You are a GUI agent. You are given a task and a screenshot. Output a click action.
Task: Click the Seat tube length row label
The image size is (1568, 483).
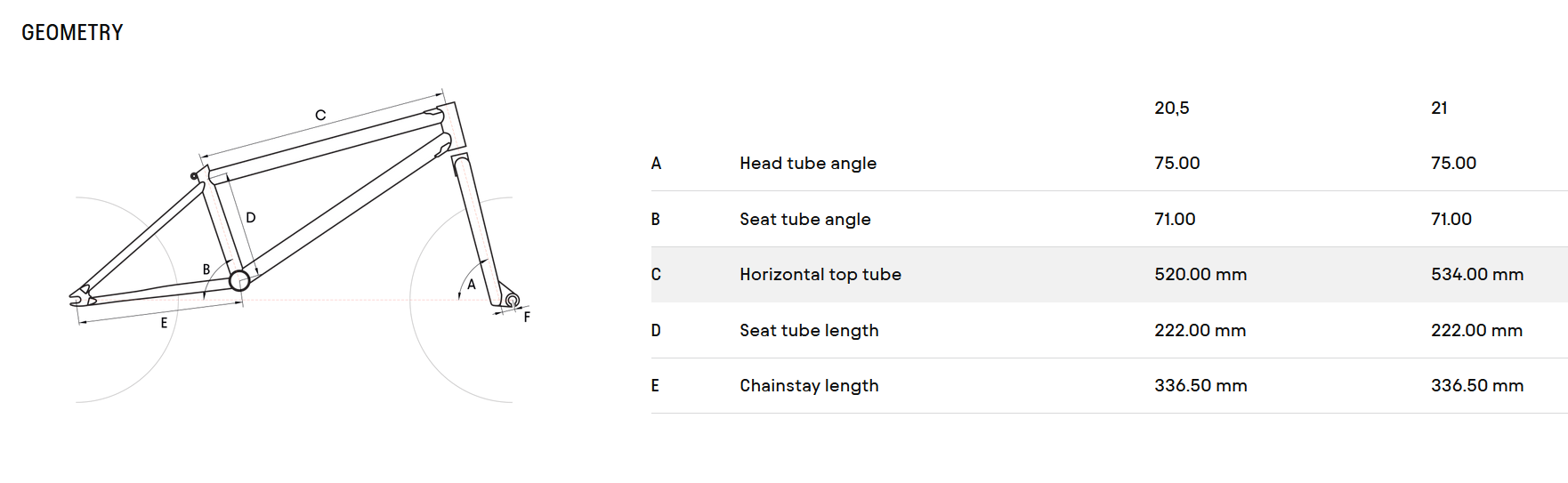809,330
